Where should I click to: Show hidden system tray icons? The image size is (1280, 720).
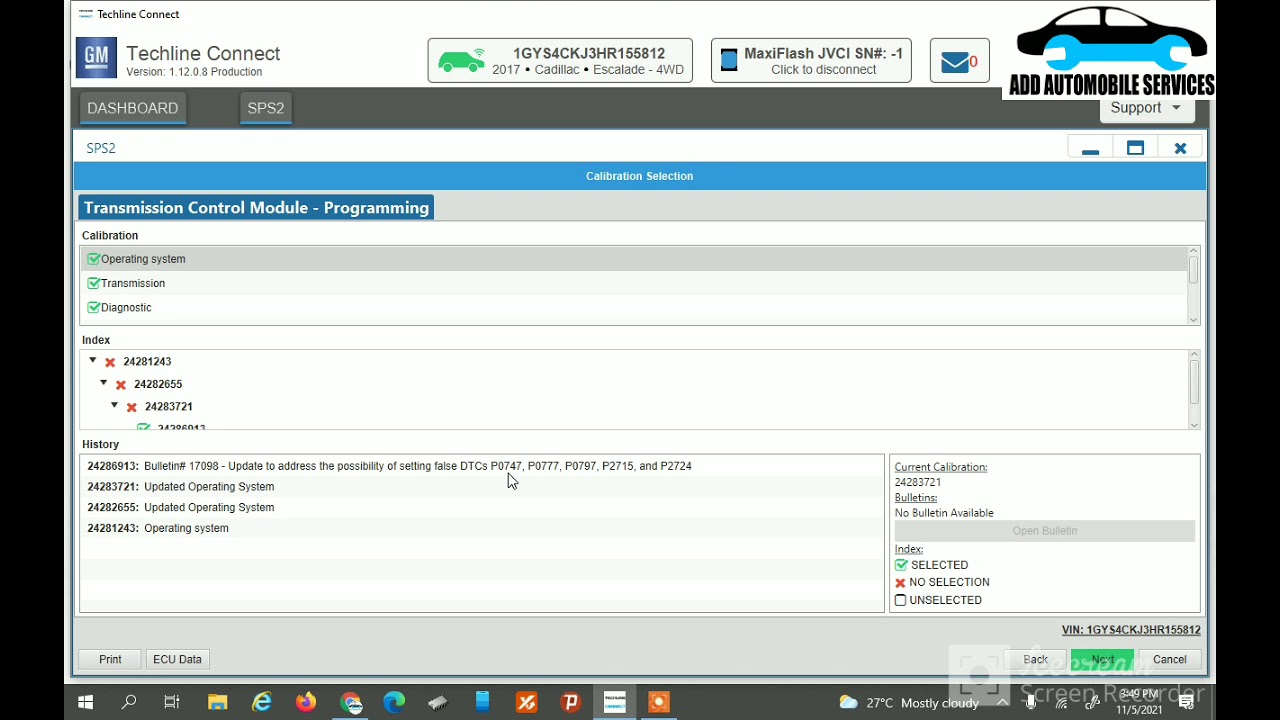point(1002,702)
